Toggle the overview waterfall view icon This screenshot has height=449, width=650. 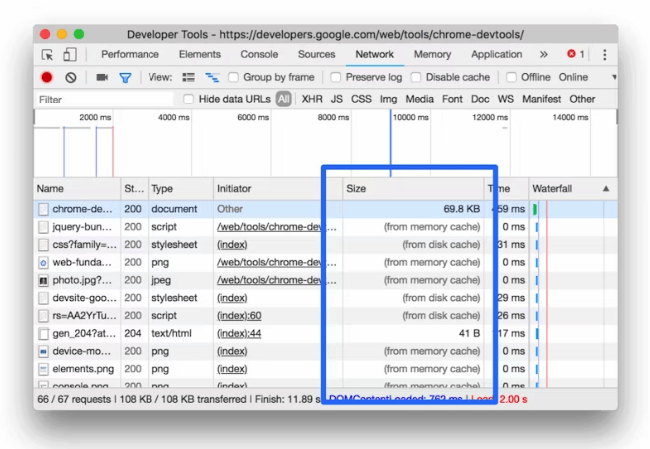(212, 77)
